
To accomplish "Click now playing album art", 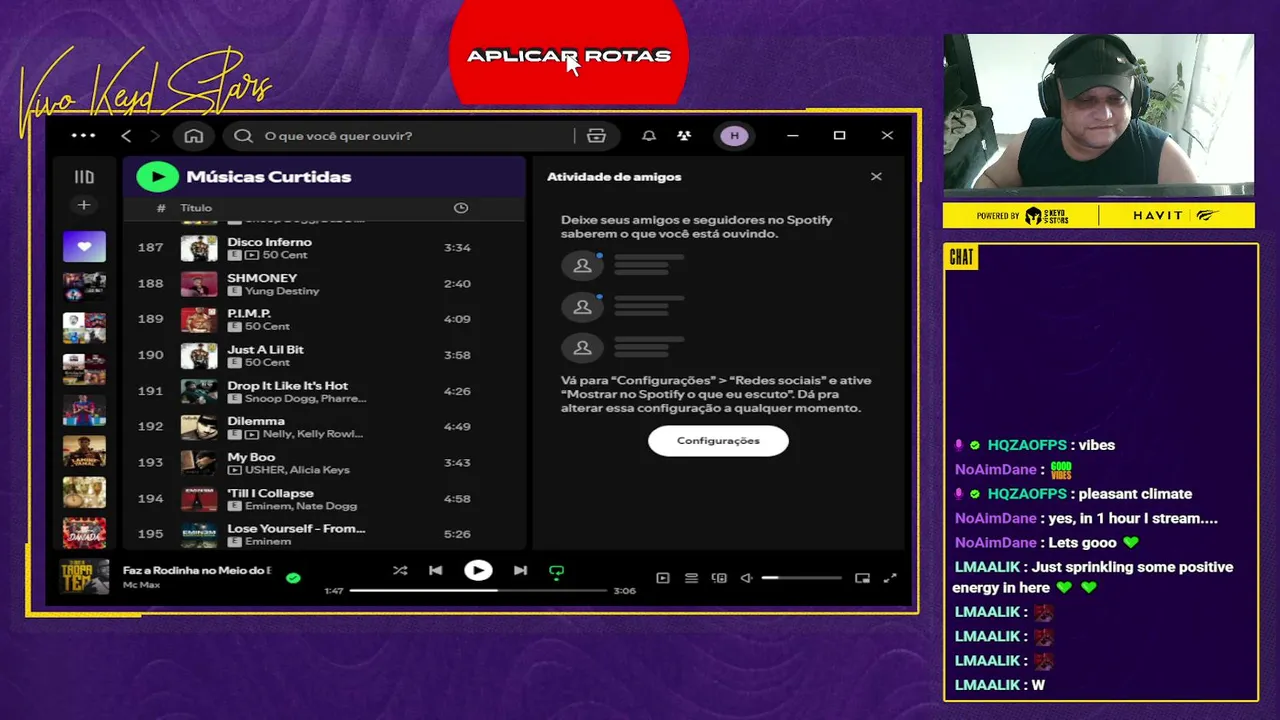I will pyautogui.click(x=84, y=576).
